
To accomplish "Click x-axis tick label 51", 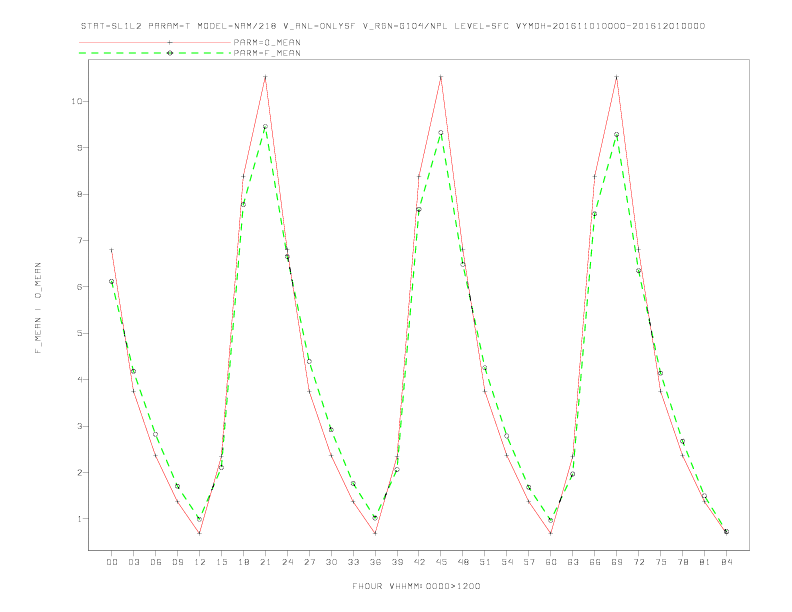I will click(x=485, y=562).
